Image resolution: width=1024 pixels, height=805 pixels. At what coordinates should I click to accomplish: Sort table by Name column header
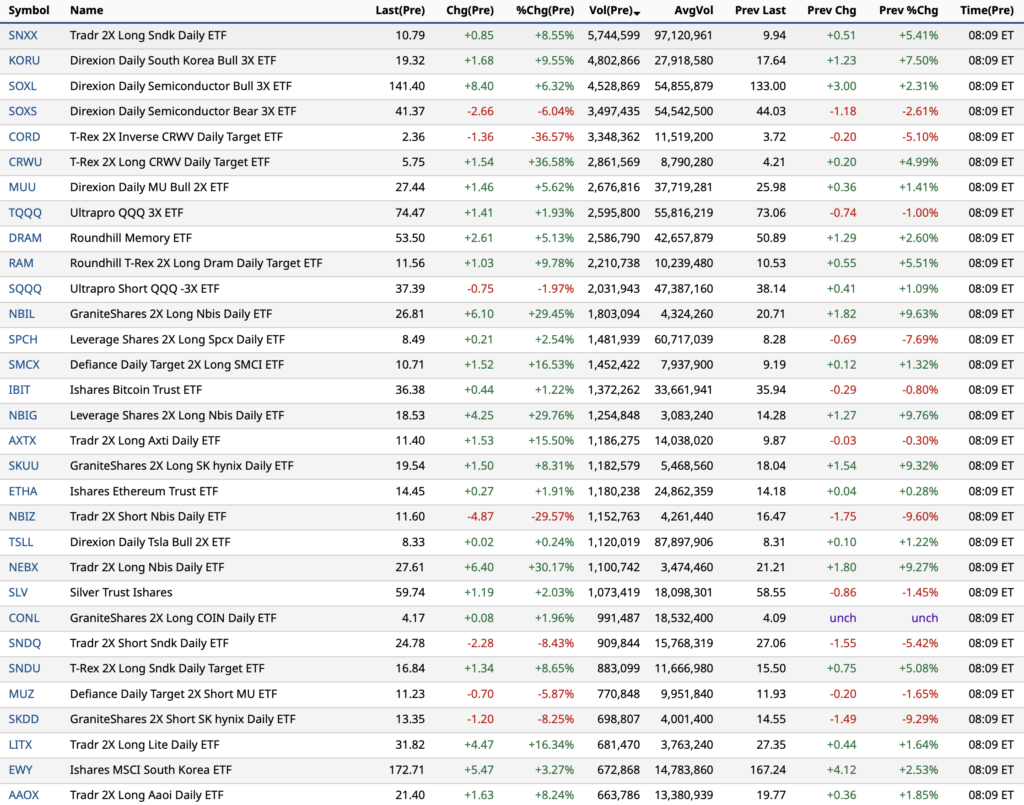tap(86, 10)
